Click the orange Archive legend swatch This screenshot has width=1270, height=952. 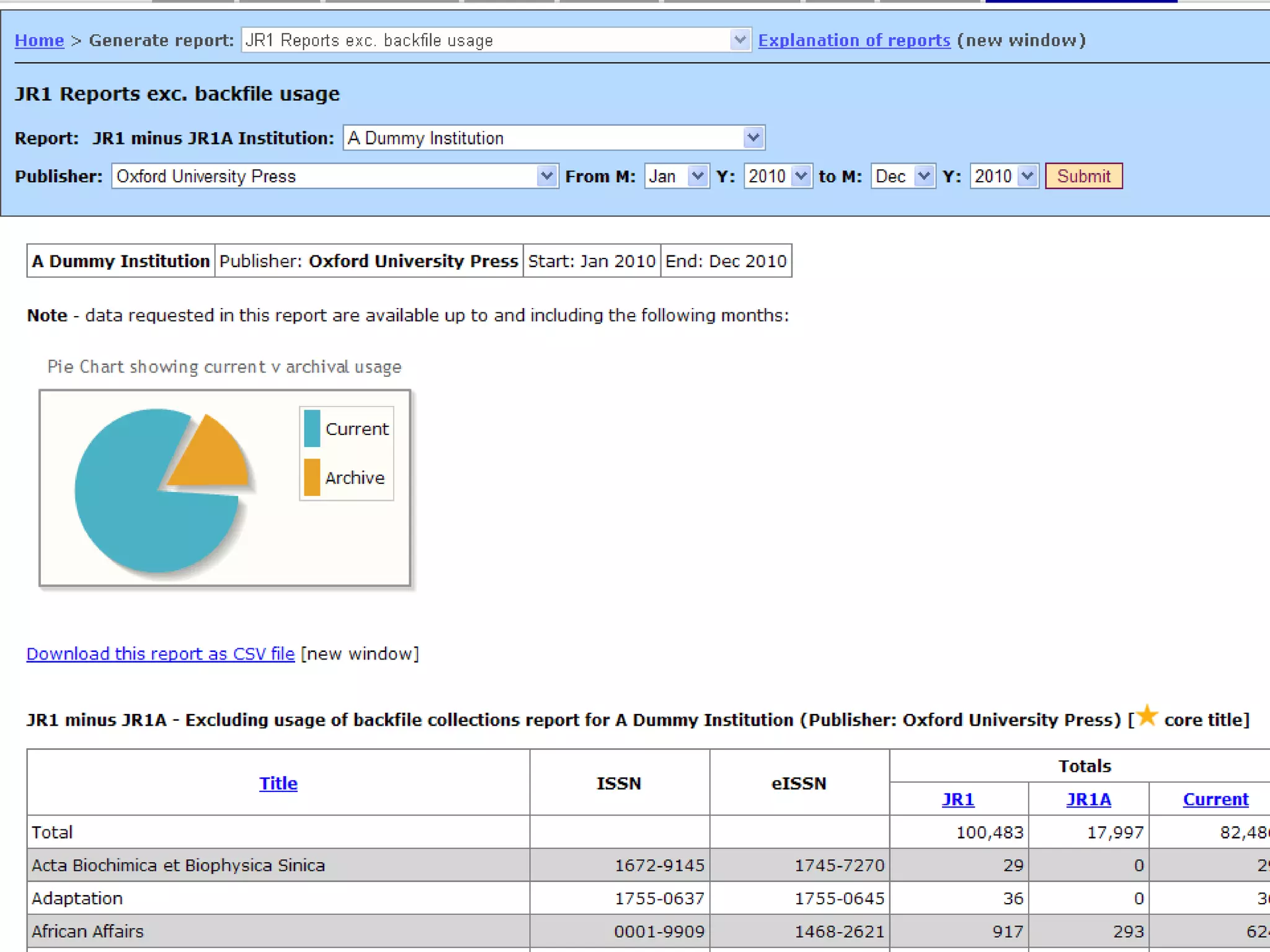click(312, 477)
